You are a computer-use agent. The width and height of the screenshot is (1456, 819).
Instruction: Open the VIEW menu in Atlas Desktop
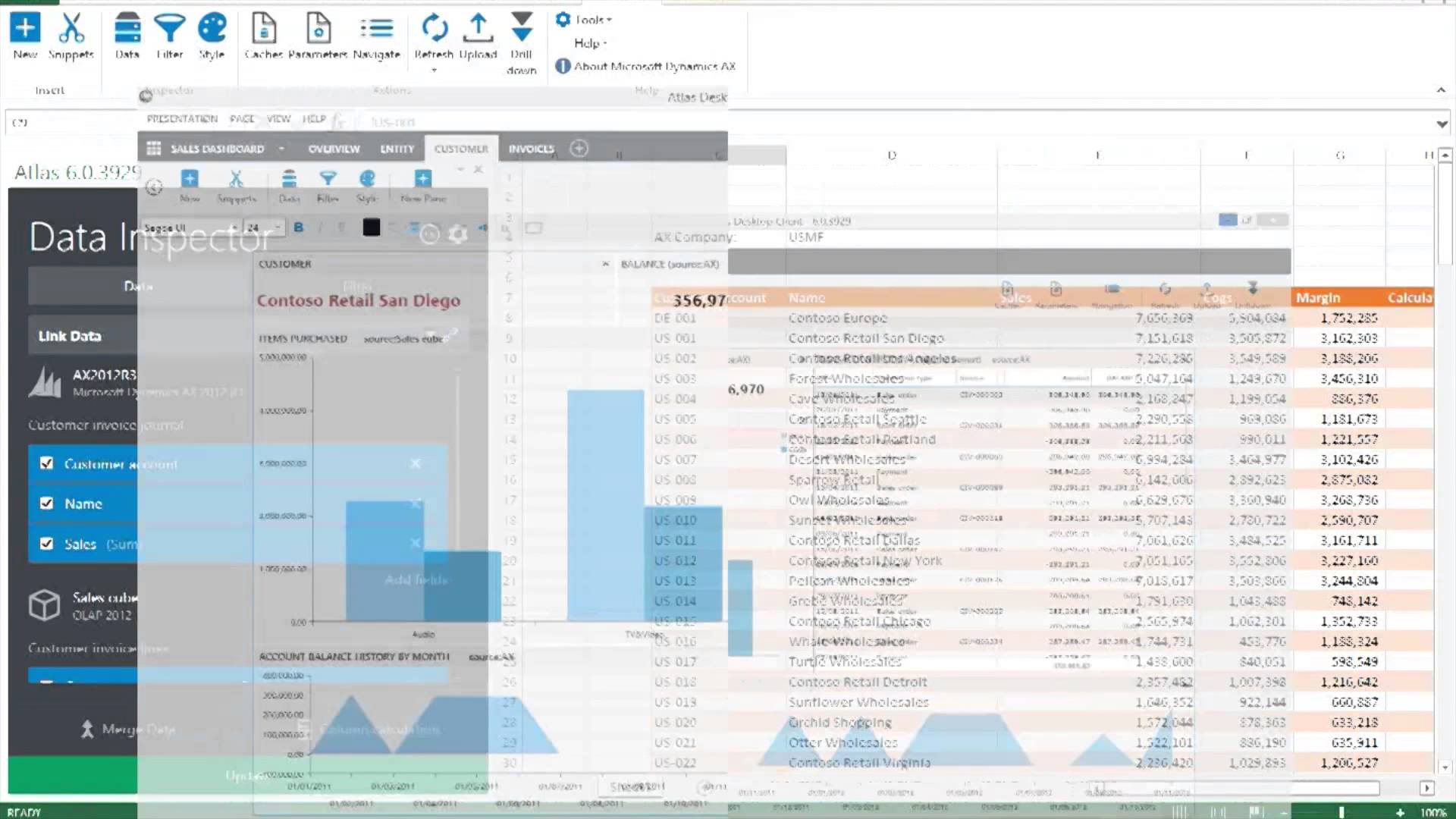(x=278, y=119)
